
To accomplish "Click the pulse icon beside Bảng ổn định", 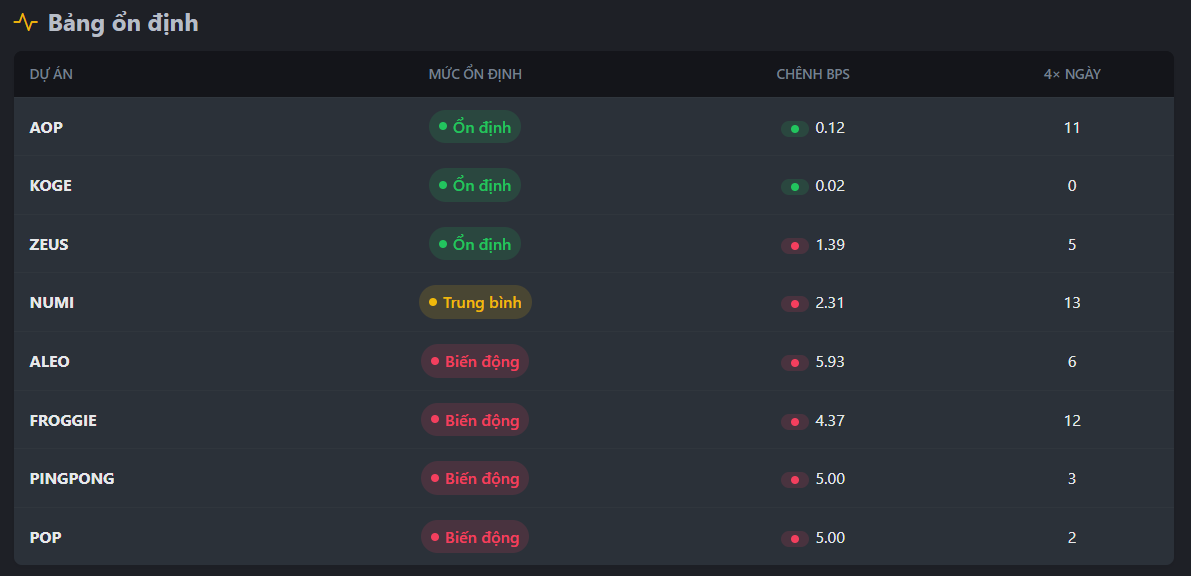I will click(26, 22).
